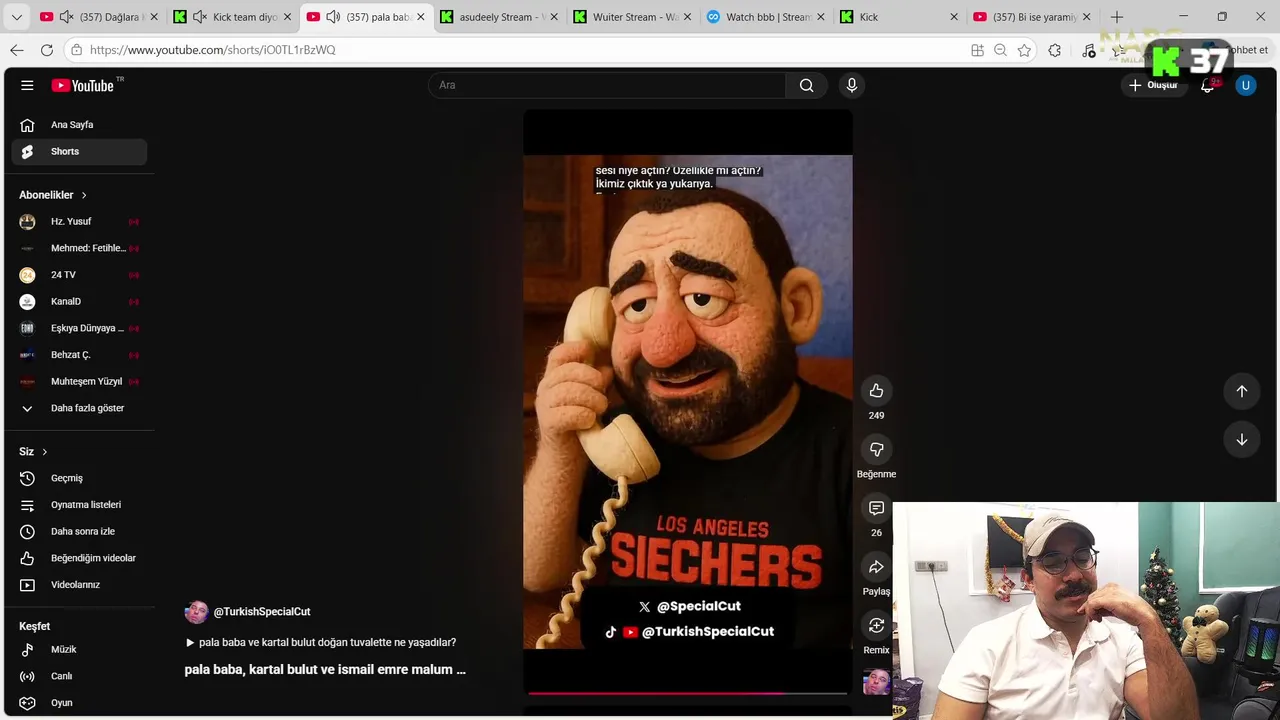Expand the Abonelikler section chevron
Screen dimensions: 1280x720
tap(84, 195)
